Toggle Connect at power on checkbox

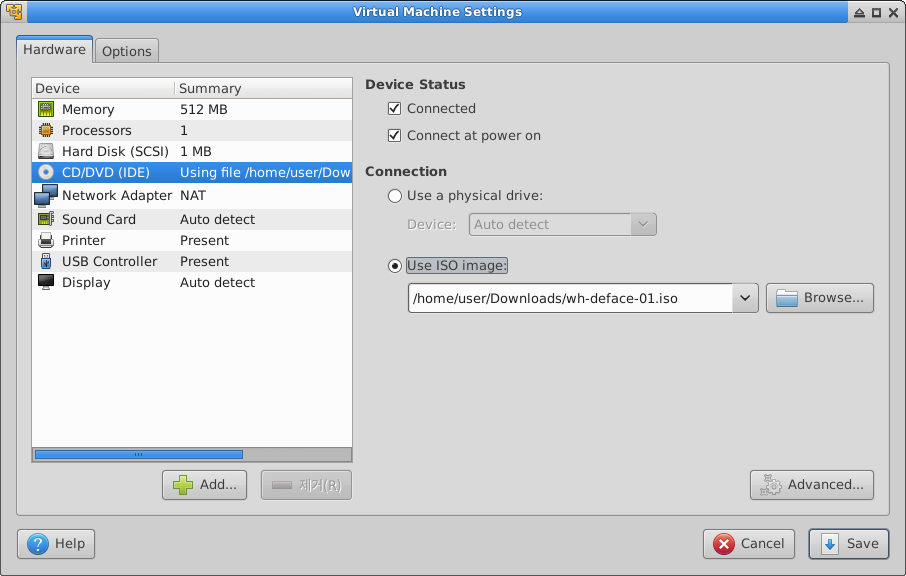tap(395, 136)
